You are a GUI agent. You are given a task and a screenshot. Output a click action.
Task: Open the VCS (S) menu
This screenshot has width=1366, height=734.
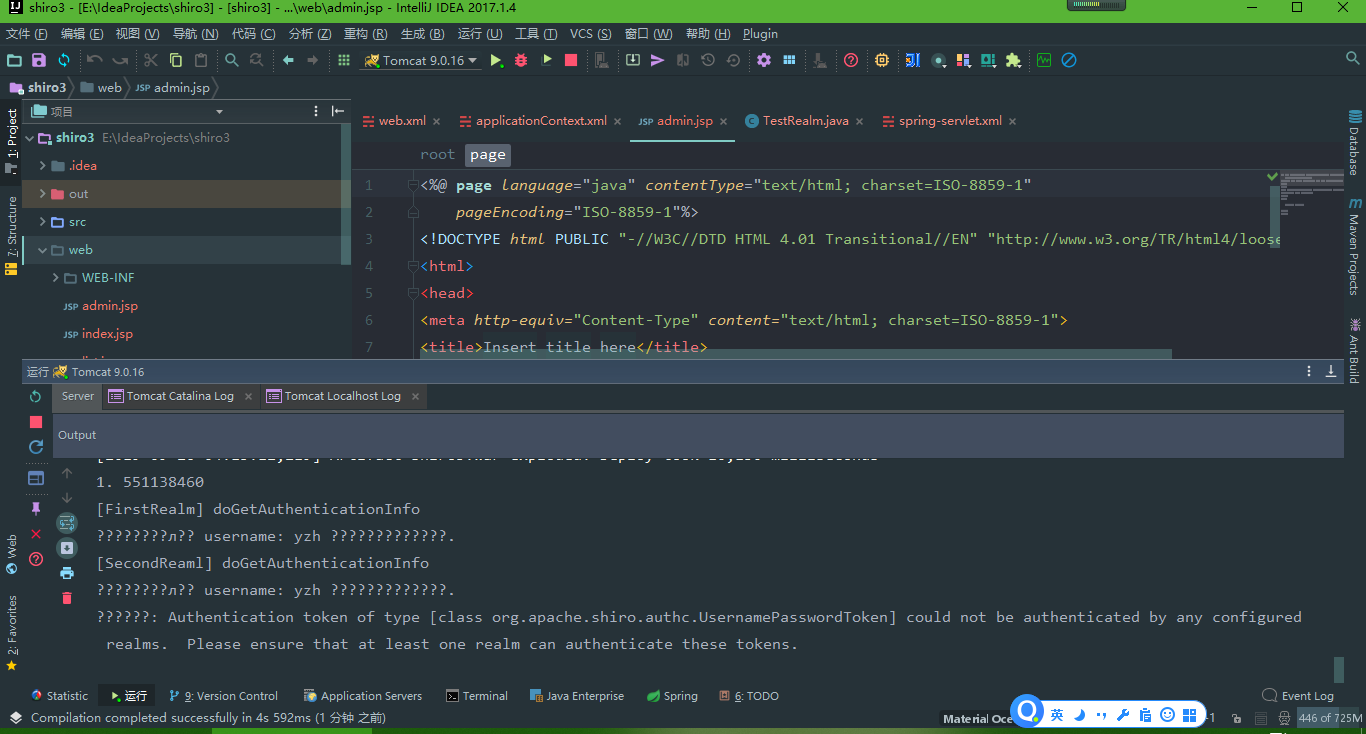(x=590, y=34)
